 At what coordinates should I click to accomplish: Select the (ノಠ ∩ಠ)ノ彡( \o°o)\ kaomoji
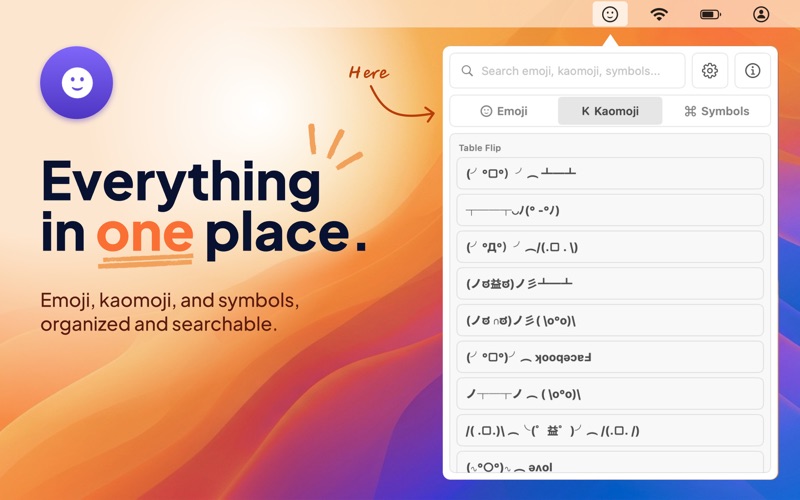point(610,320)
